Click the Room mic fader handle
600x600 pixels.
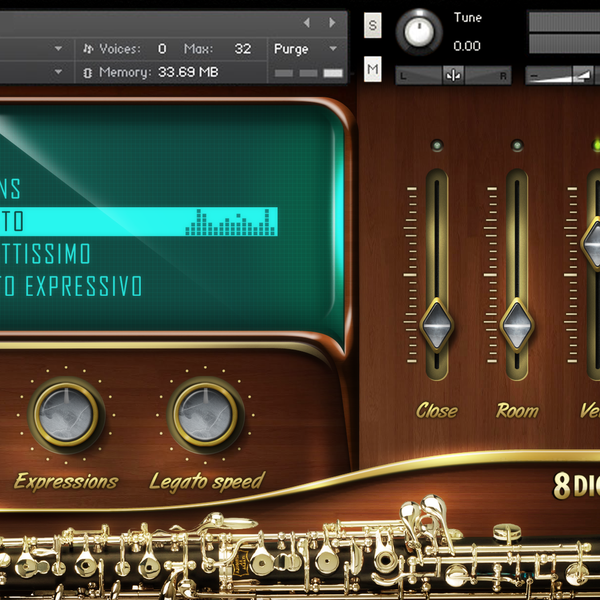517,324
